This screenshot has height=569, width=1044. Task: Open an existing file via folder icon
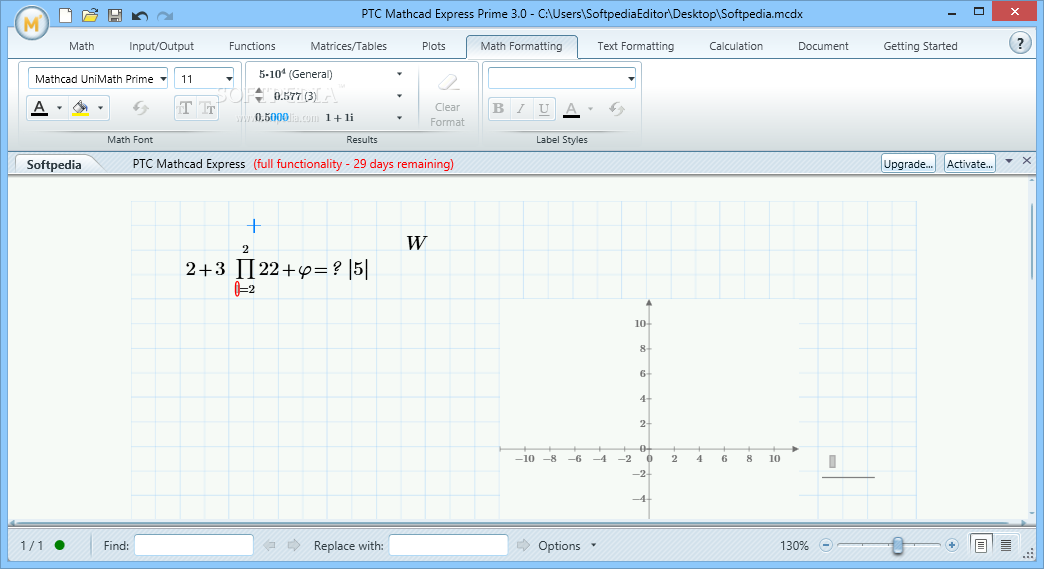(90, 15)
